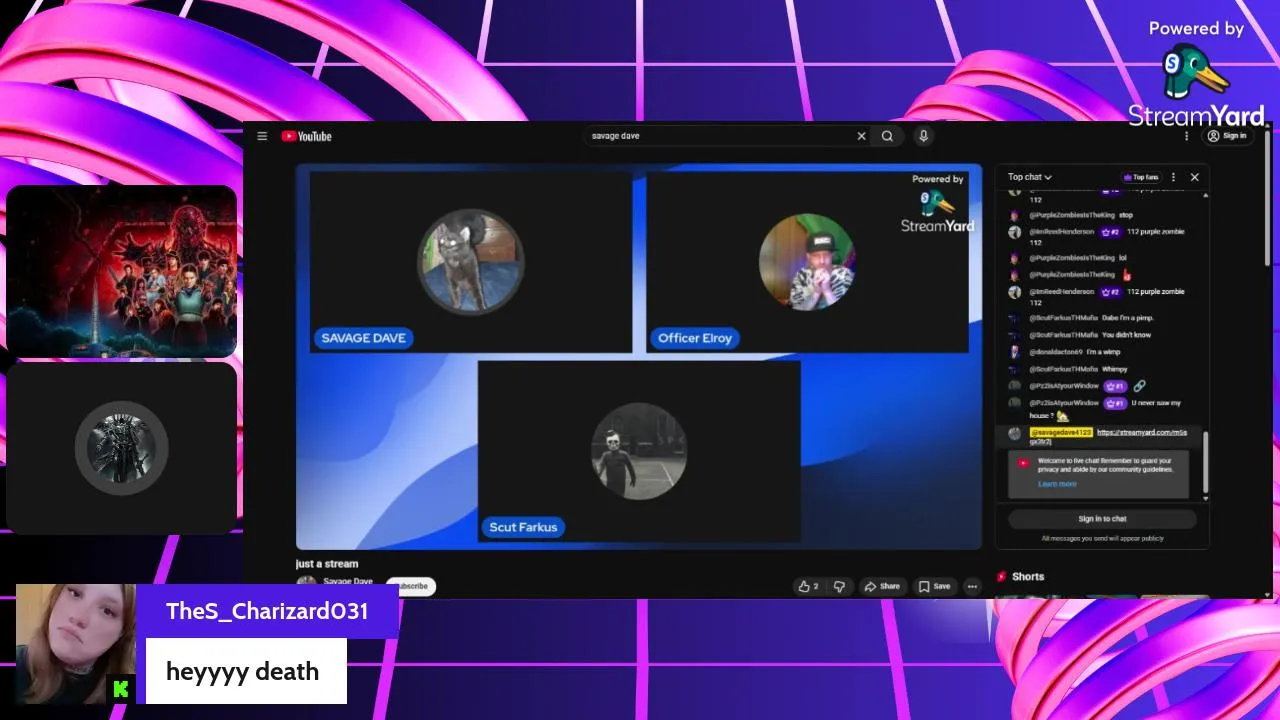
Task: Like the video with thumbs up
Action: tap(808, 586)
